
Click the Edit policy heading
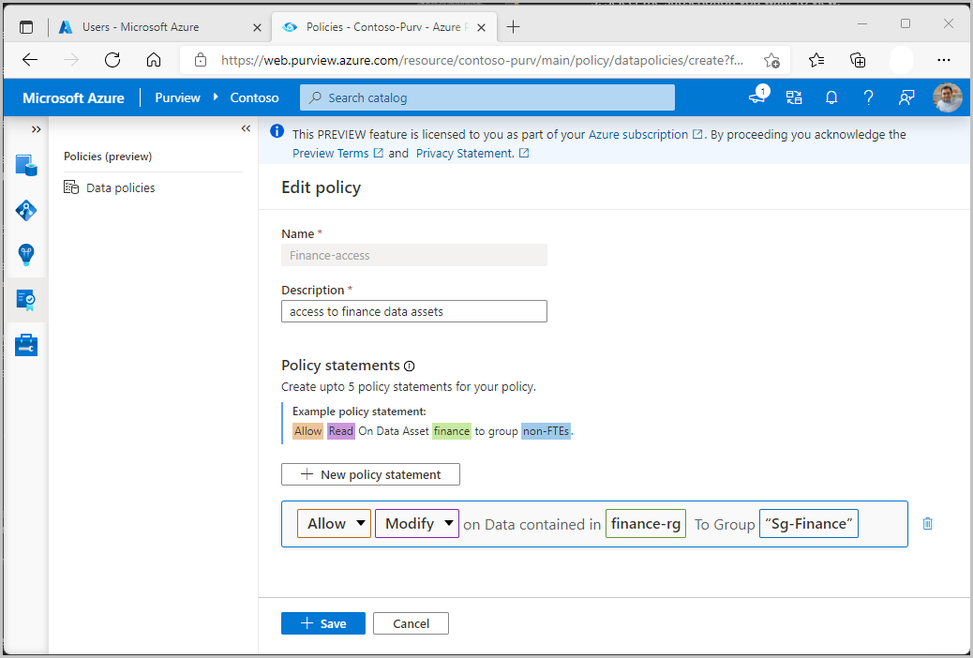pos(321,187)
